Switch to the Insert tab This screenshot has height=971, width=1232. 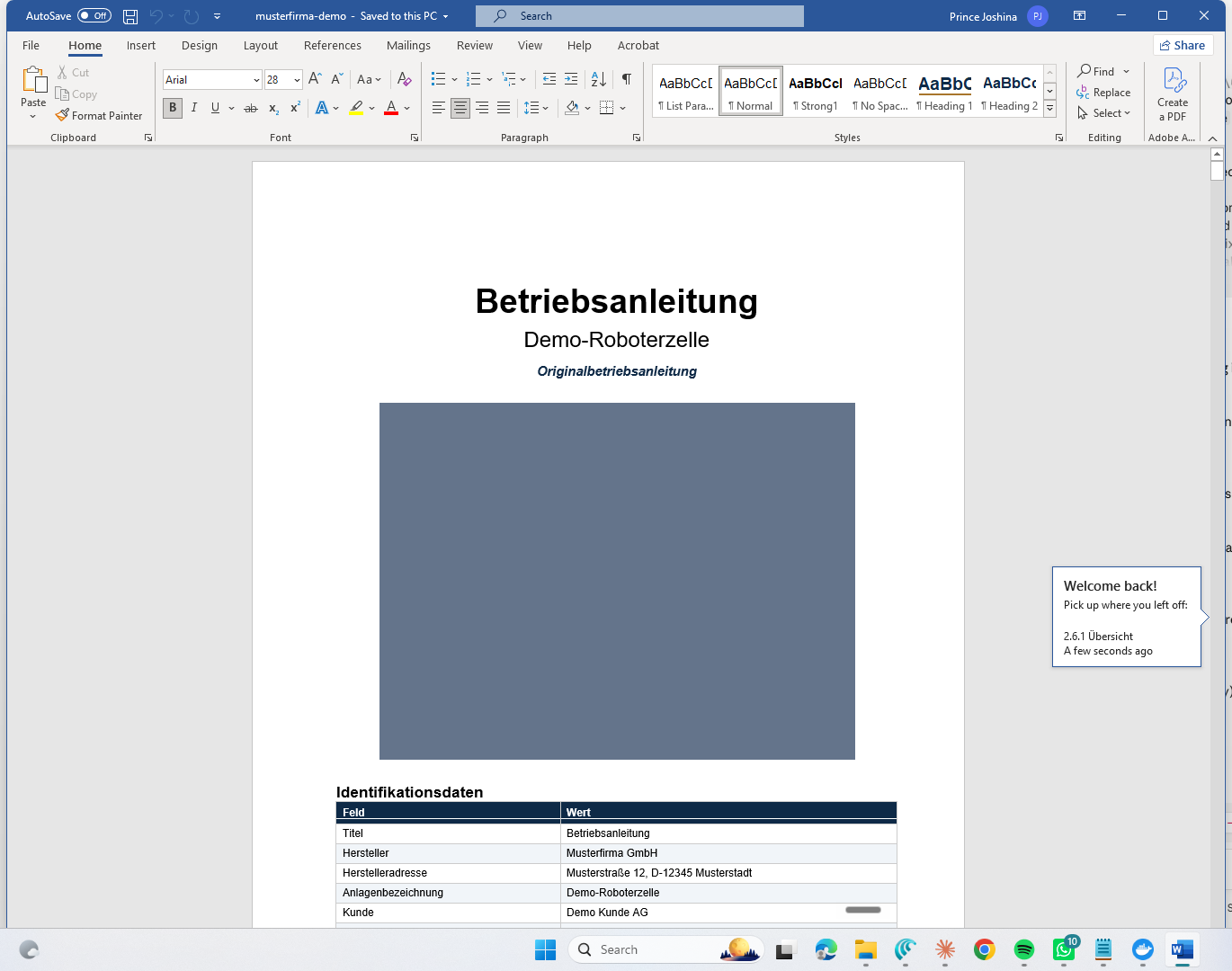tap(141, 45)
